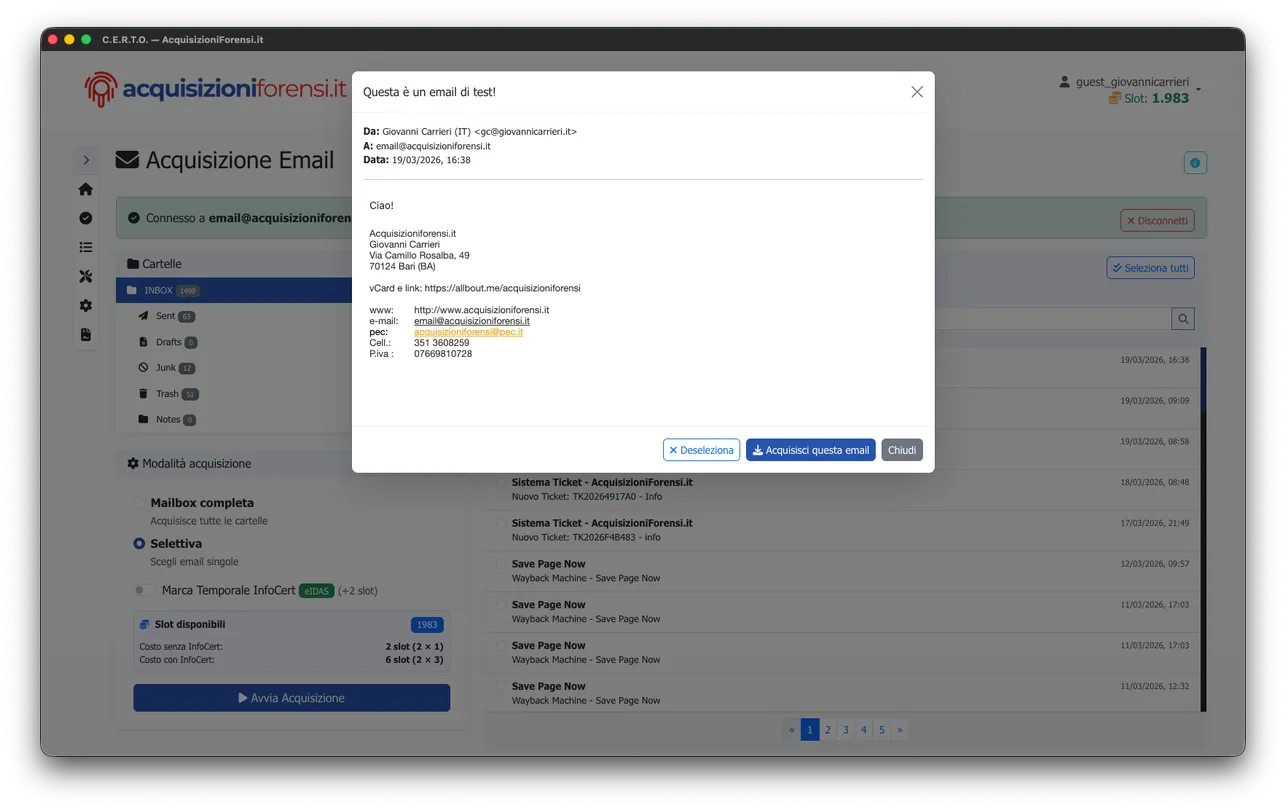
Task: Select the Selettiva acquisition mode
Action: (x=138, y=543)
